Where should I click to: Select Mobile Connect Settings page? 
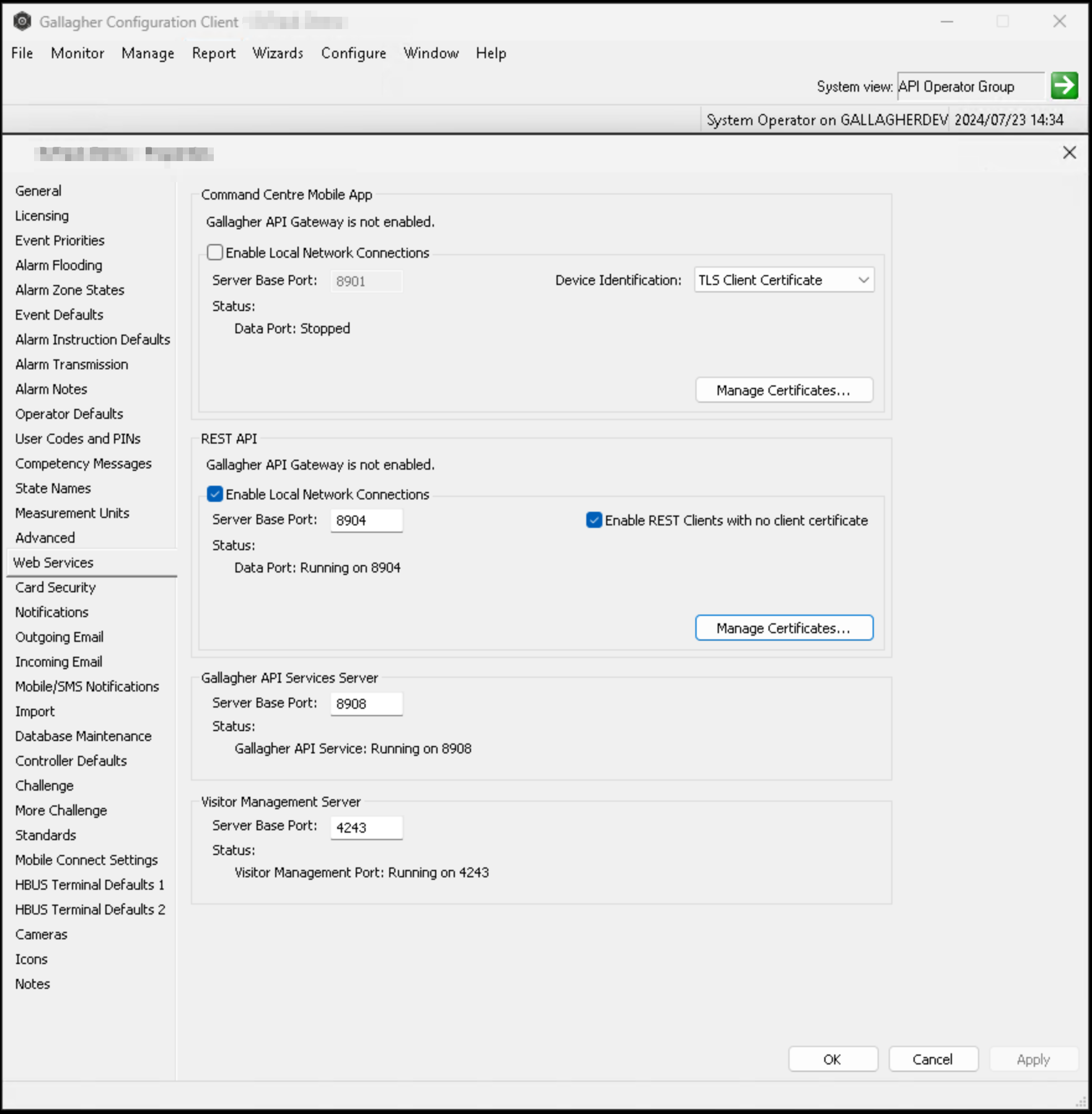[87, 860]
